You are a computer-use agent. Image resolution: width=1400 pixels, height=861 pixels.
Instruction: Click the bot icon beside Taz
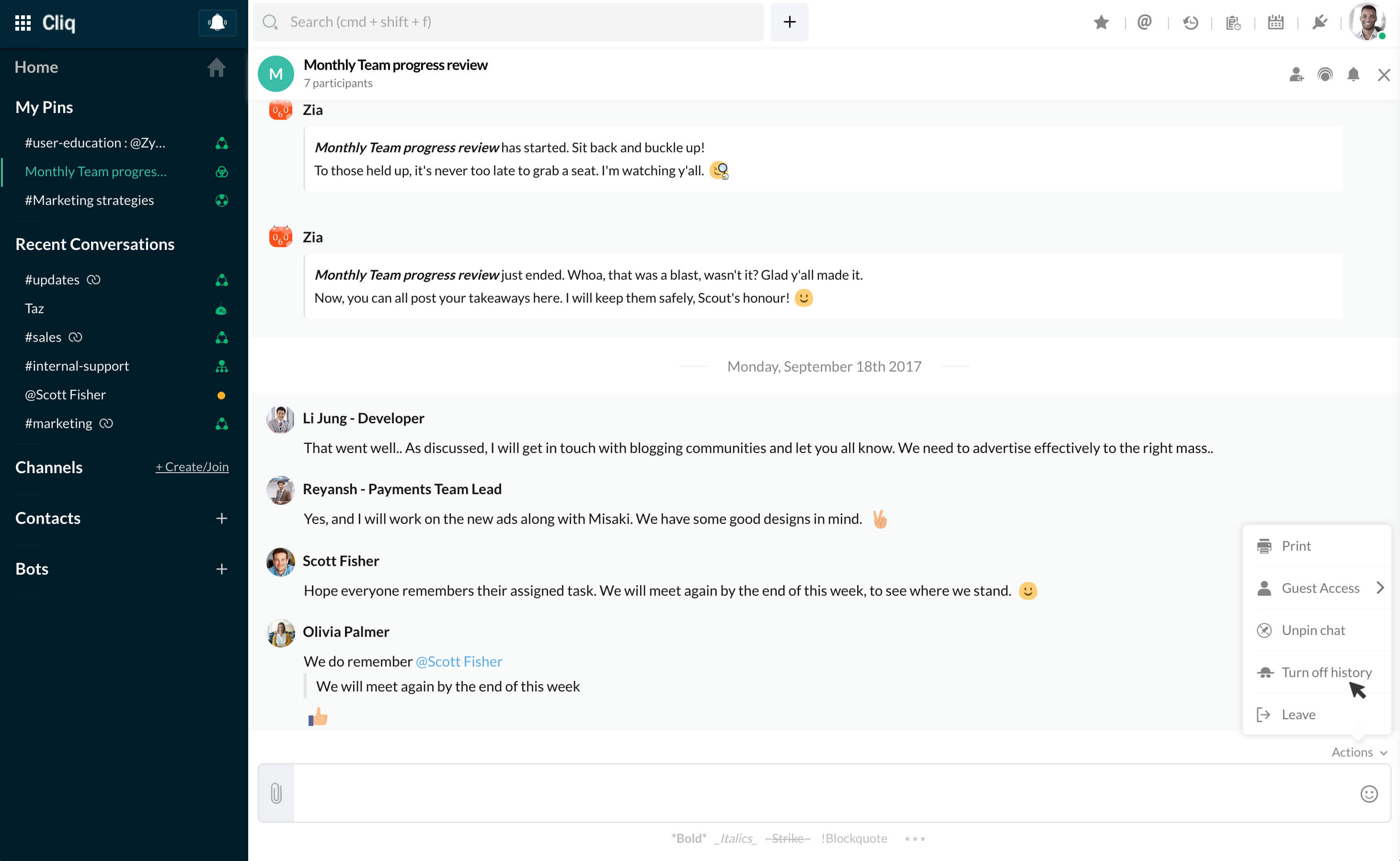221,310
